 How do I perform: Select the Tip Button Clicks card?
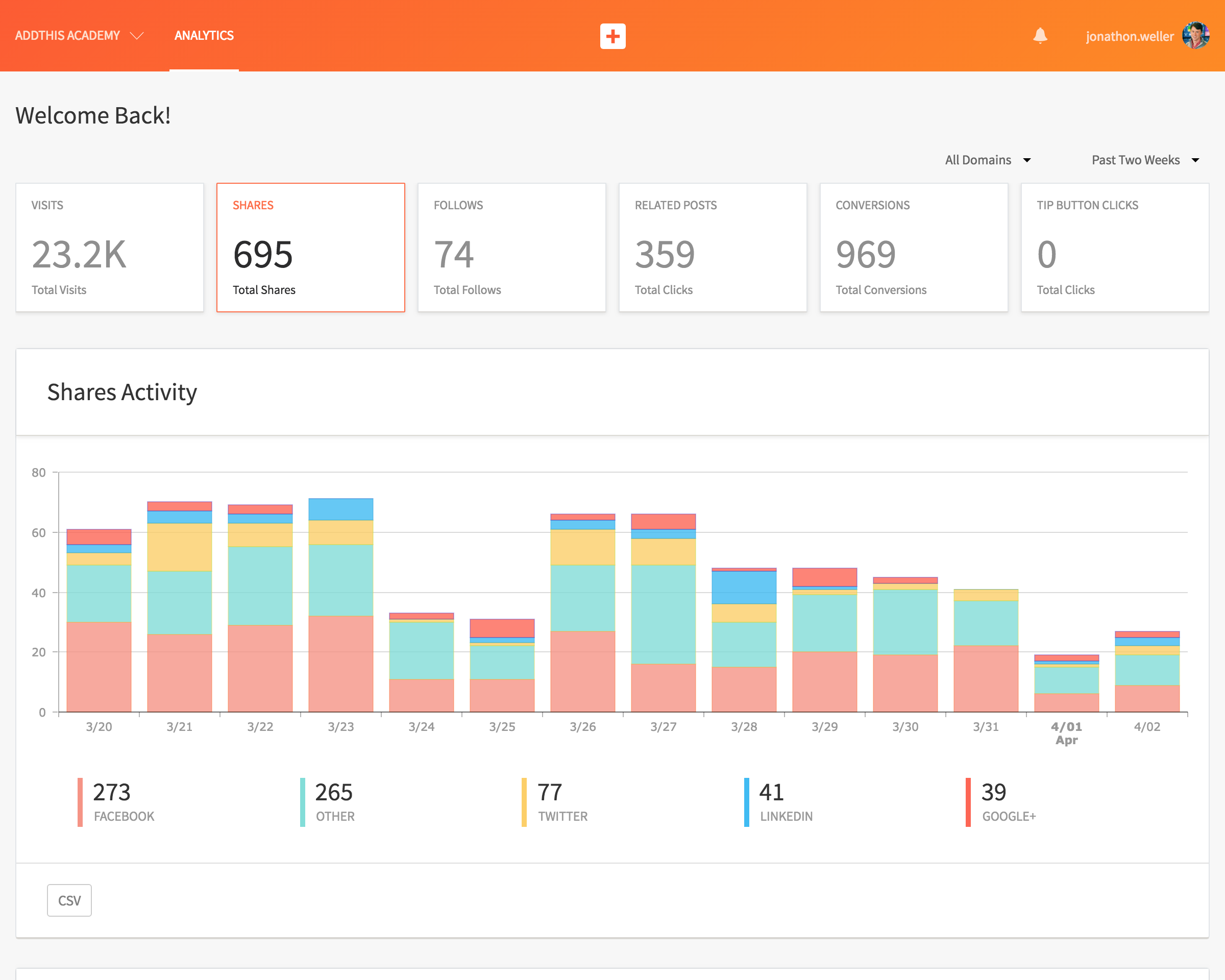click(1115, 247)
